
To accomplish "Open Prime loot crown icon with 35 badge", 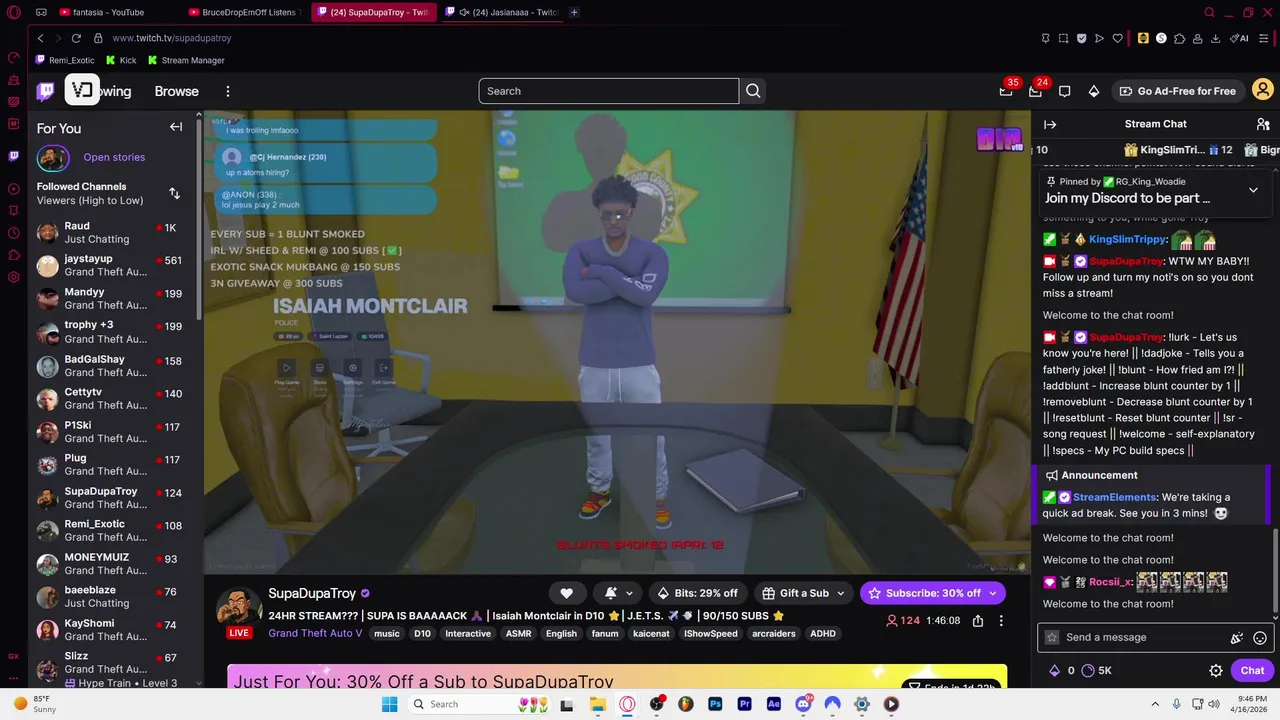I will [1006, 91].
